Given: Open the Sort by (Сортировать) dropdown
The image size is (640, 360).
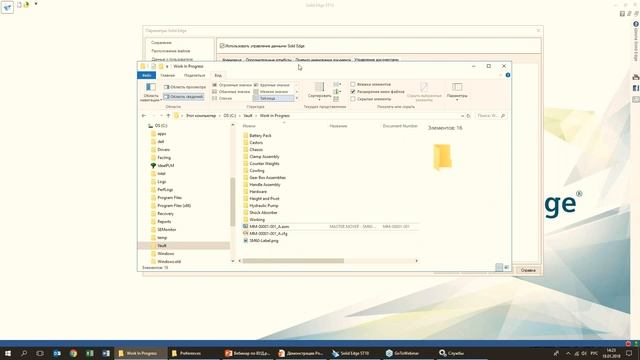Looking at the screenshot, I should (320, 91).
